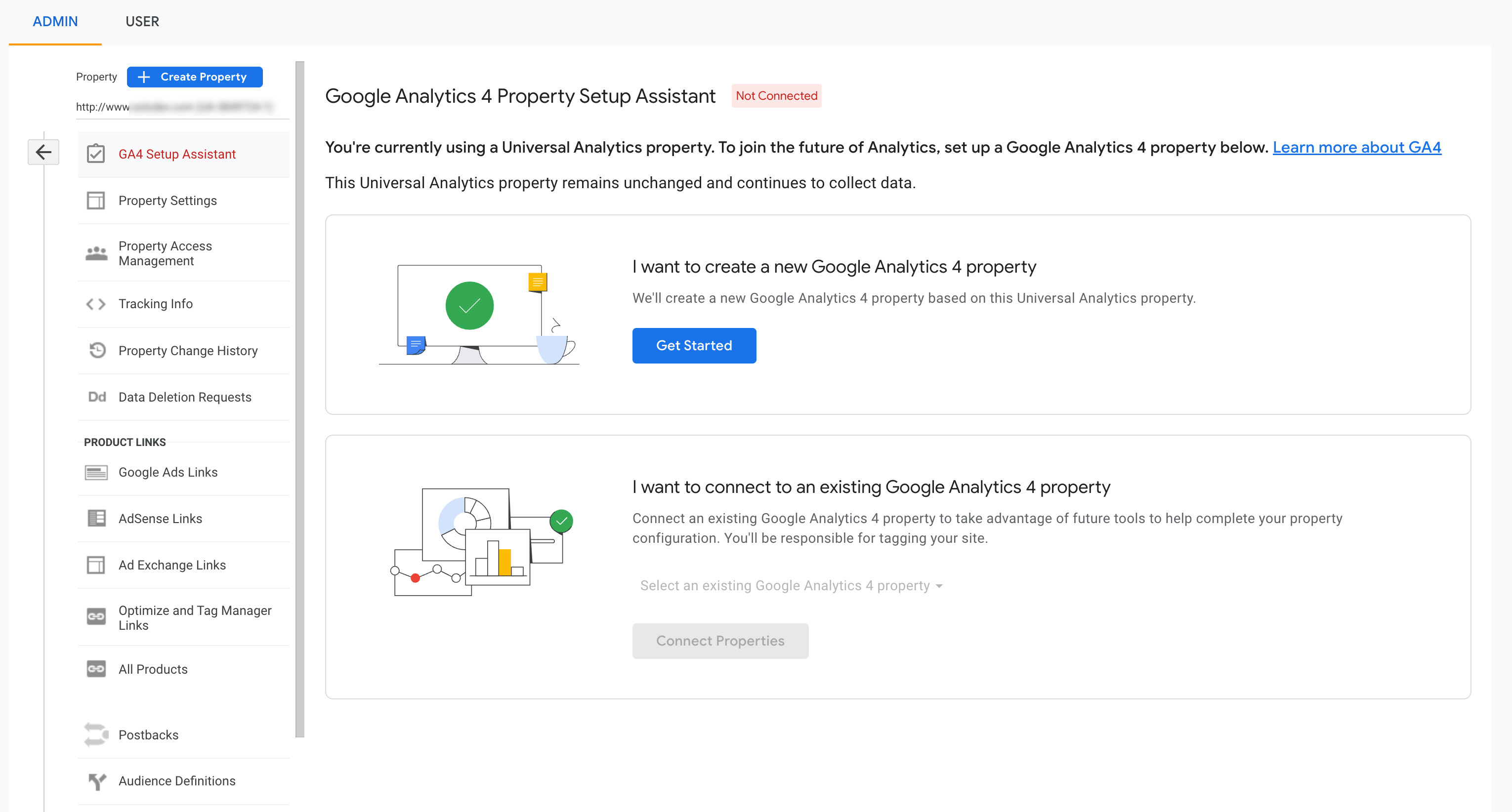Click the plus icon in Create Property
The height and width of the screenshot is (812, 1512).
(144, 77)
